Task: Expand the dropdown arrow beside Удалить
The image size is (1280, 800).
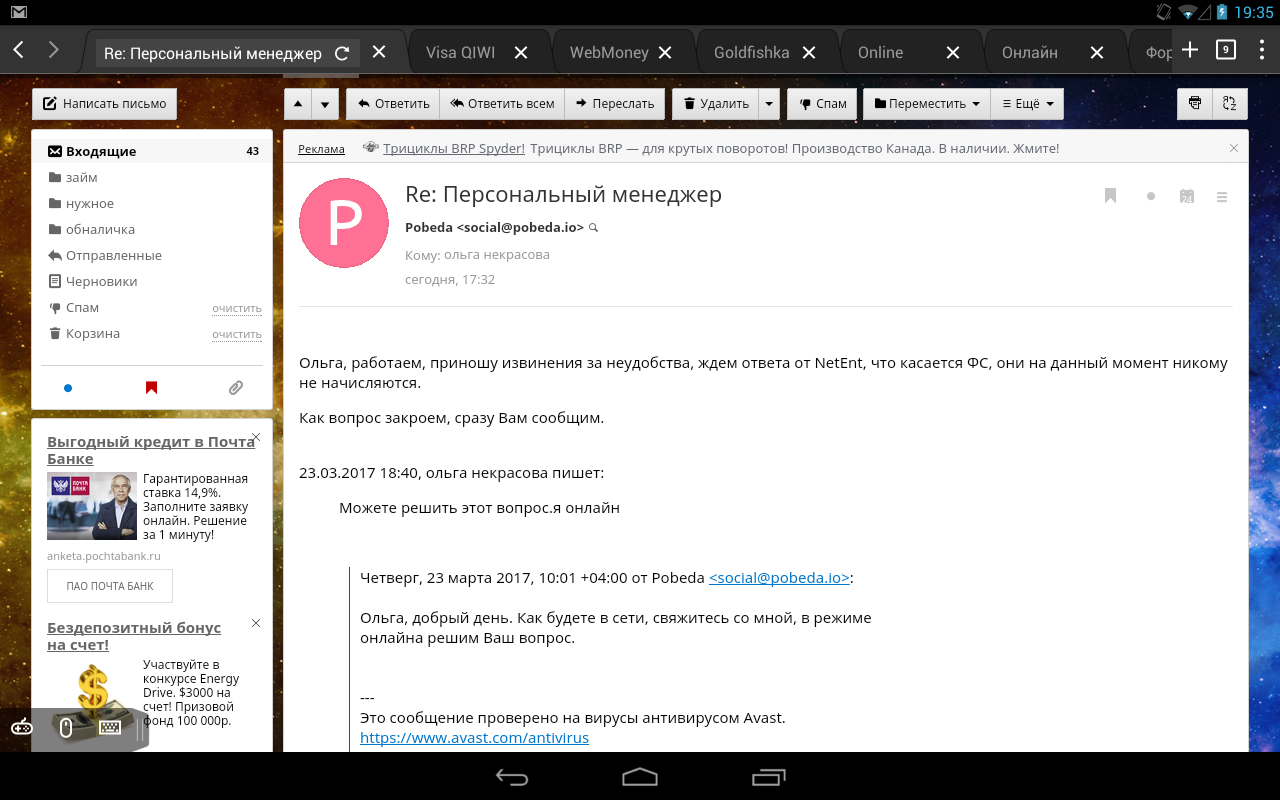Action: pyautogui.click(x=769, y=104)
